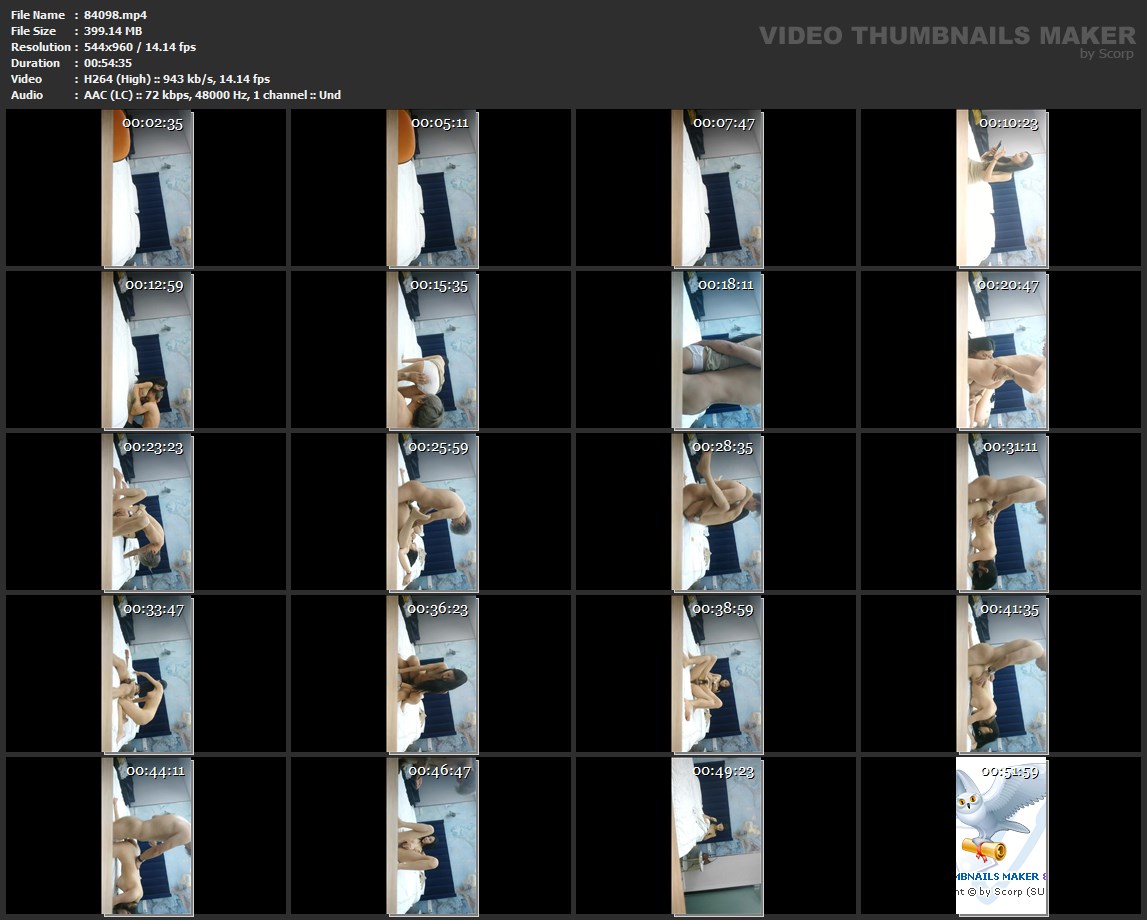The image size is (1147, 920).
Task: Click the Duration value 00:54:35
Action: (108, 63)
